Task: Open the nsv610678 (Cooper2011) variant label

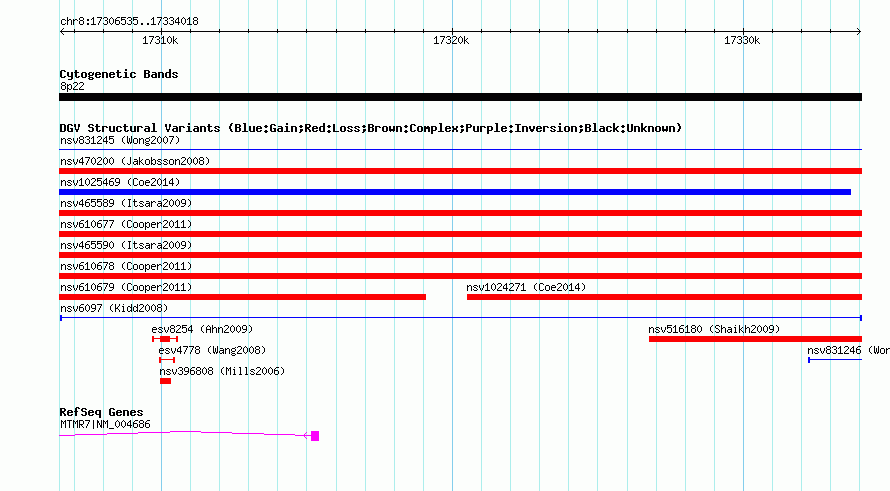Action: pyautogui.click(x=126, y=266)
